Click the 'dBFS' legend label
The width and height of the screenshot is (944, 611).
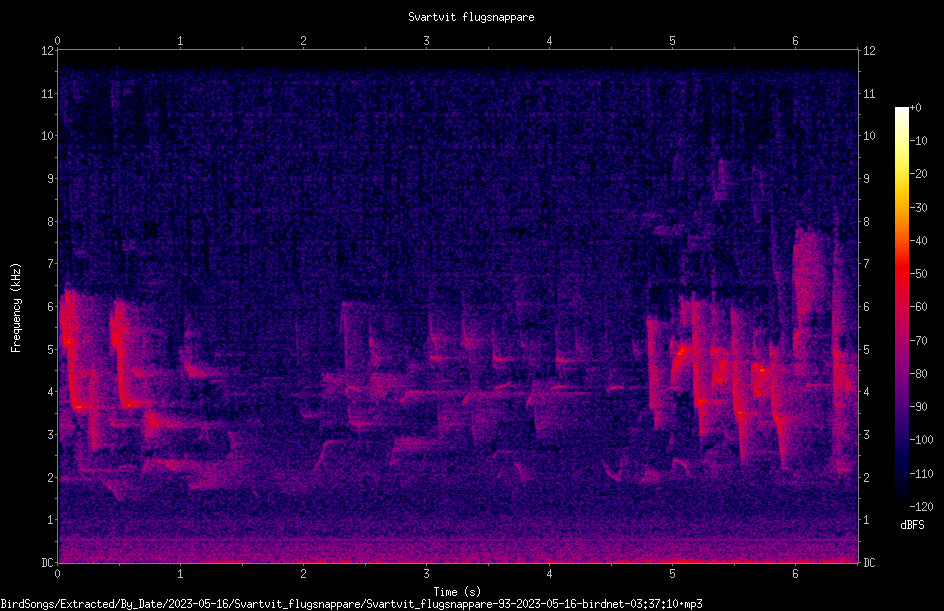coord(912,525)
